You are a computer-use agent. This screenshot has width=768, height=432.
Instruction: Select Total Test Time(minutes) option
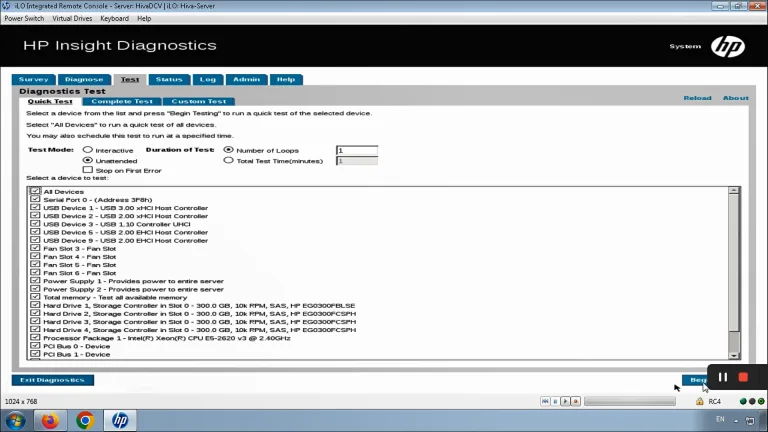click(x=228, y=160)
